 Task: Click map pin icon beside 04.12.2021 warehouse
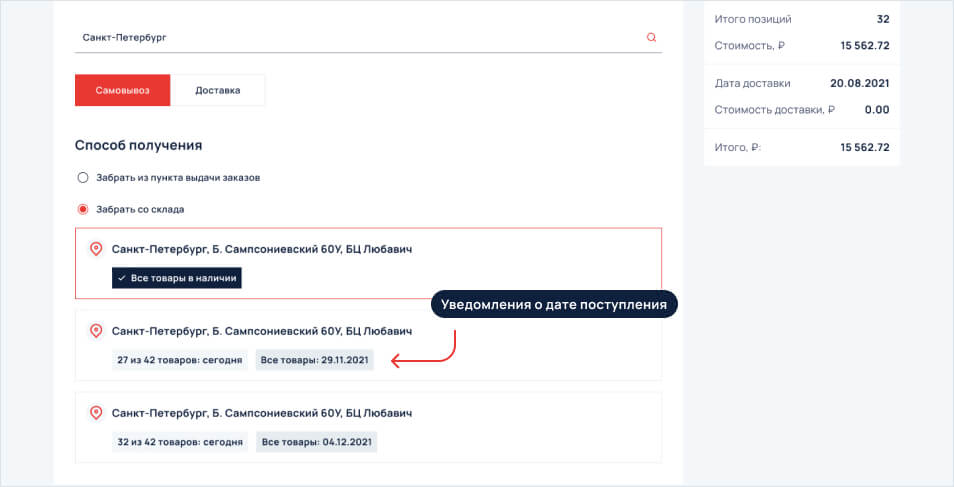click(x=96, y=413)
